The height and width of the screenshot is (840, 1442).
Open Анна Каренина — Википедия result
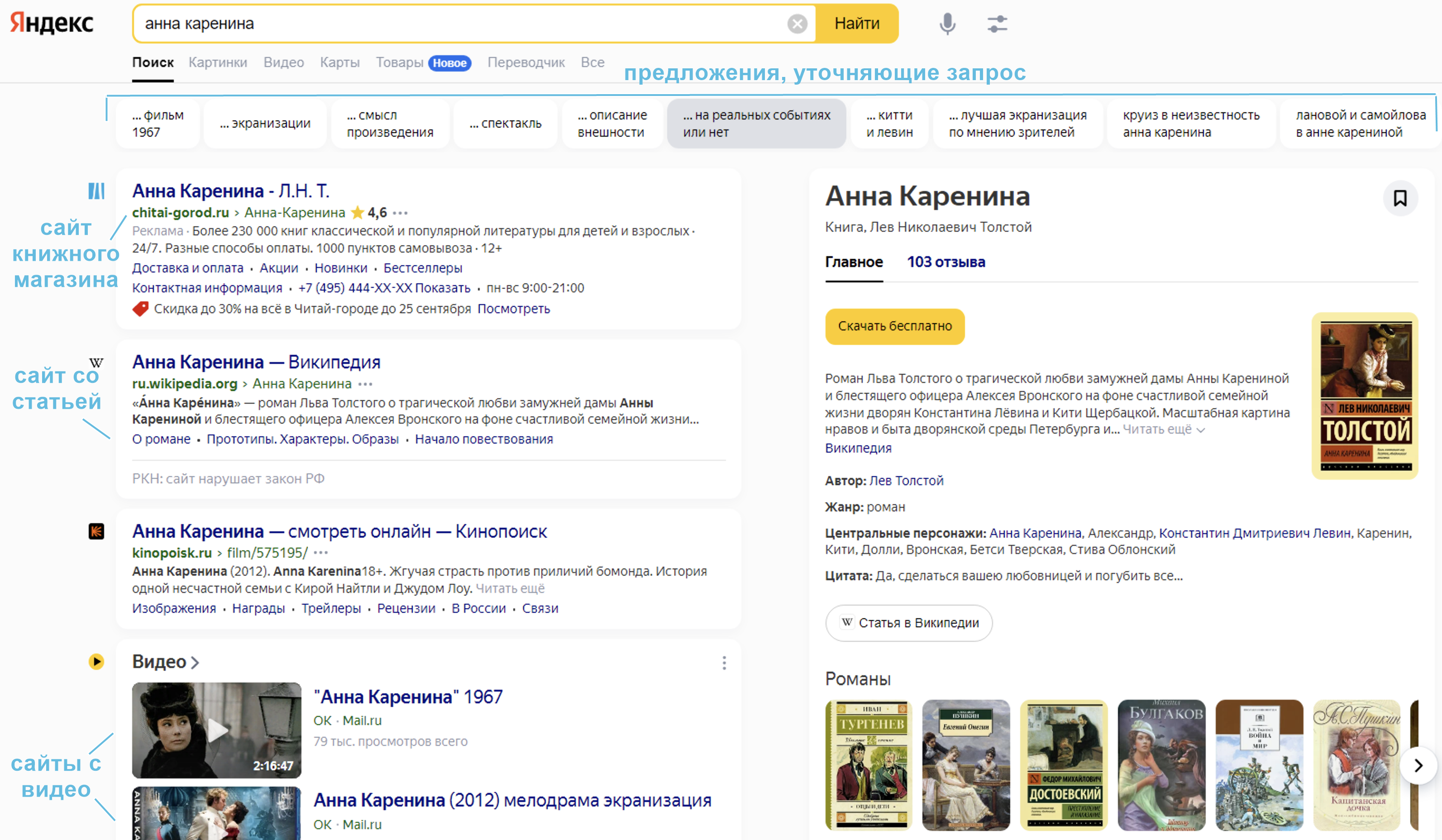pyautogui.click(x=256, y=362)
